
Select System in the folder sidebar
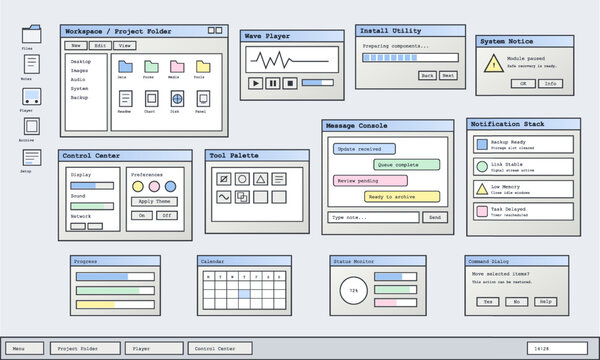[79, 89]
